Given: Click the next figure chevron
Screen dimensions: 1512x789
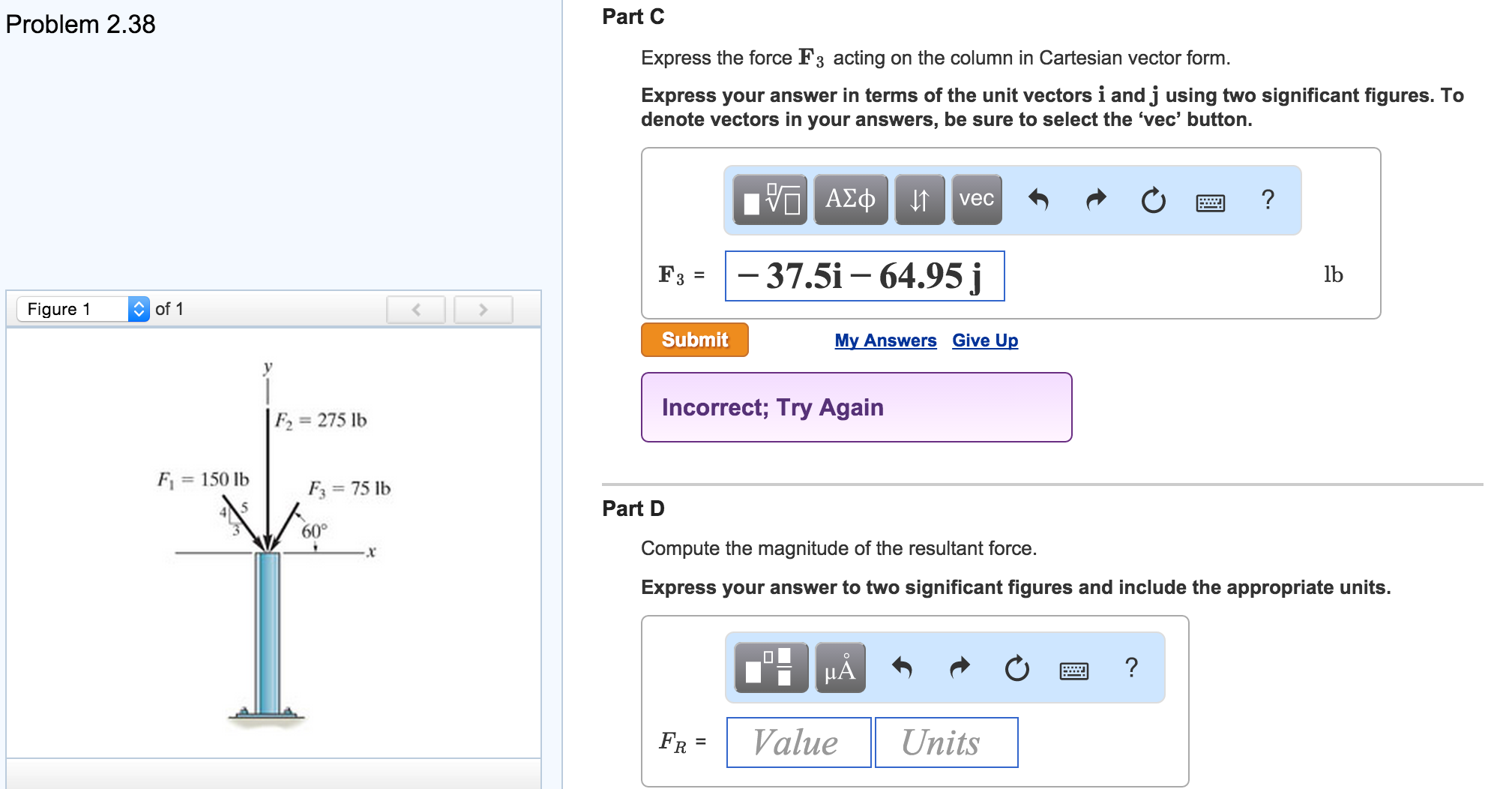Looking at the screenshot, I should (x=483, y=309).
